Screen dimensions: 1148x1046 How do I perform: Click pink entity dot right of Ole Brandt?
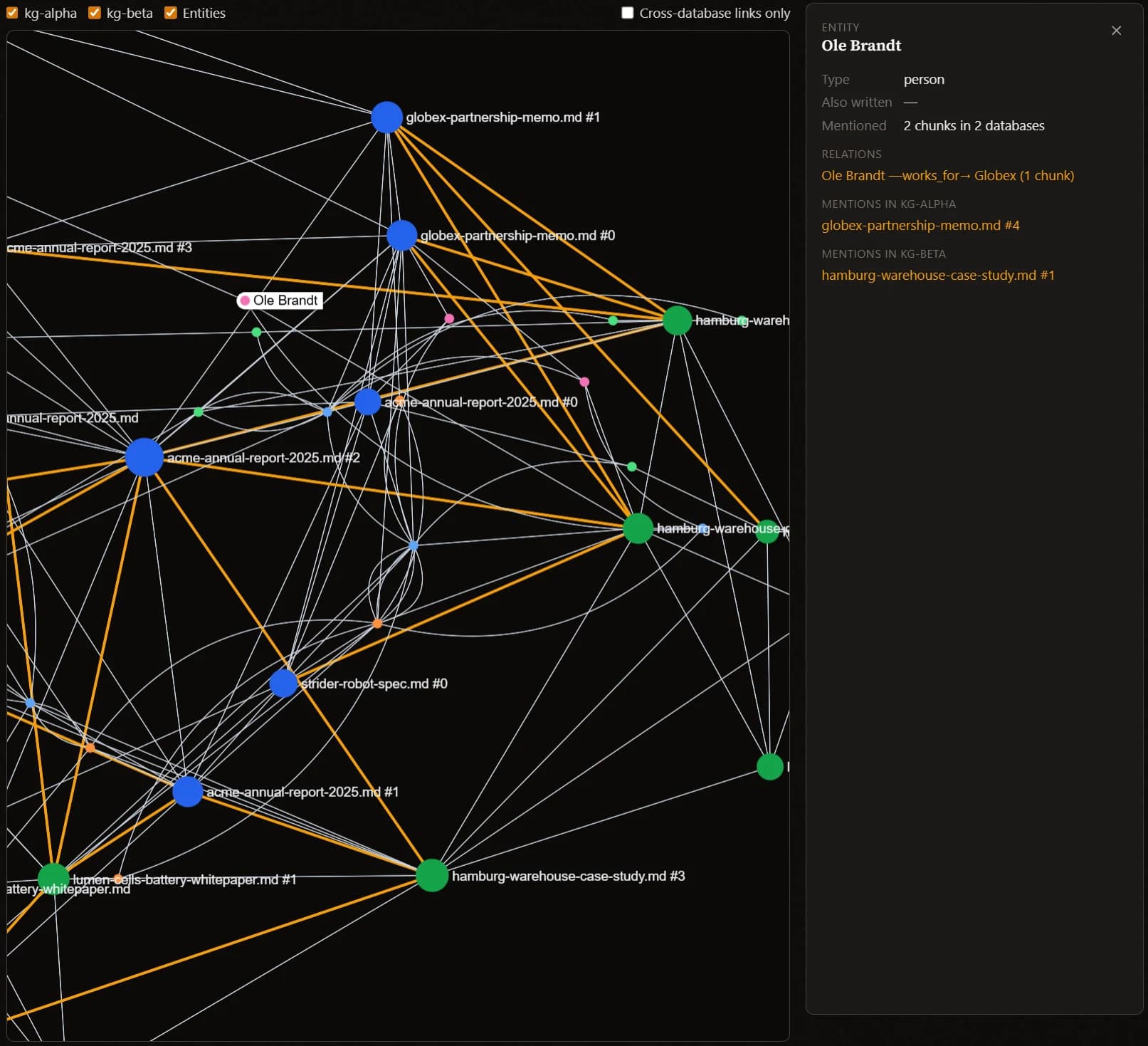449,318
